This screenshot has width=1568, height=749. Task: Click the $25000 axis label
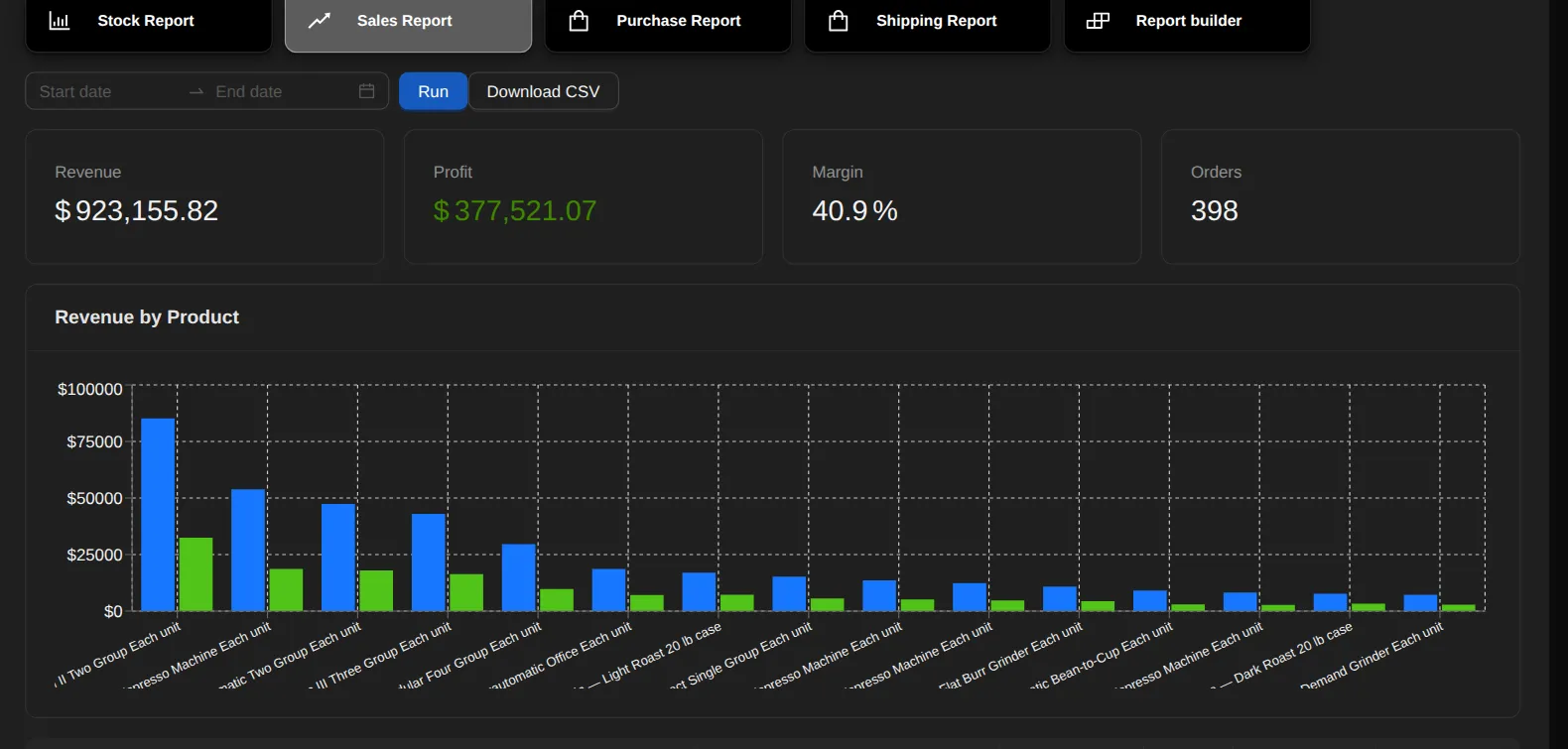(x=94, y=555)
